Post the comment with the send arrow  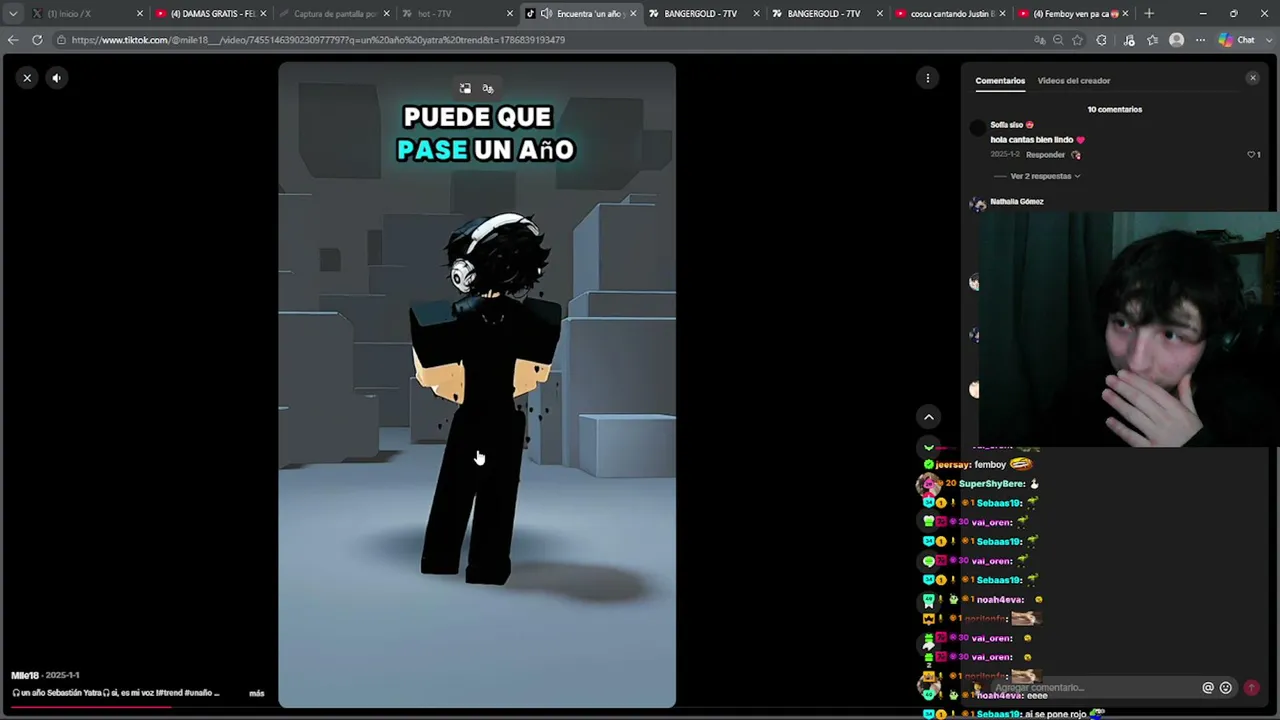click(x=1251, y=688)
